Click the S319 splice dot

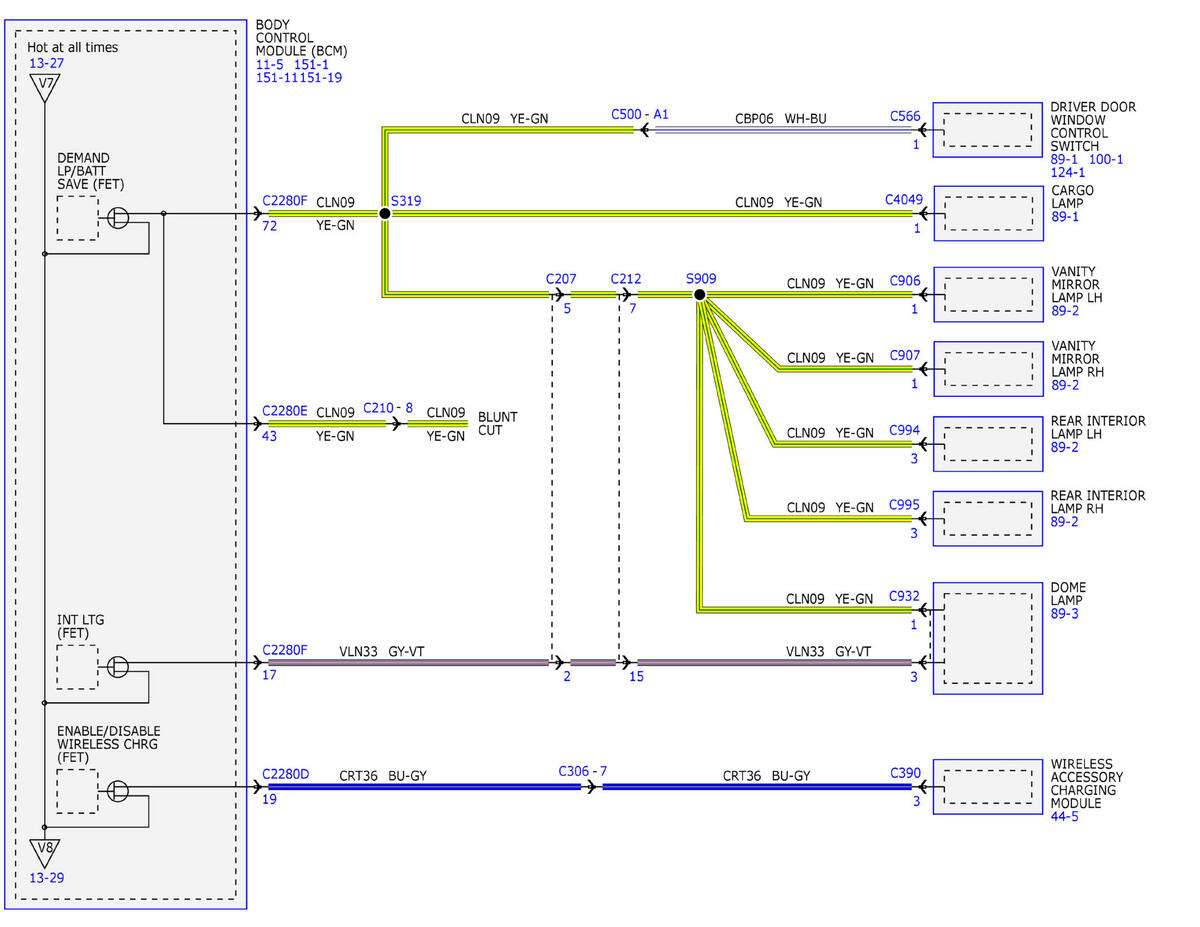[384, 213]
